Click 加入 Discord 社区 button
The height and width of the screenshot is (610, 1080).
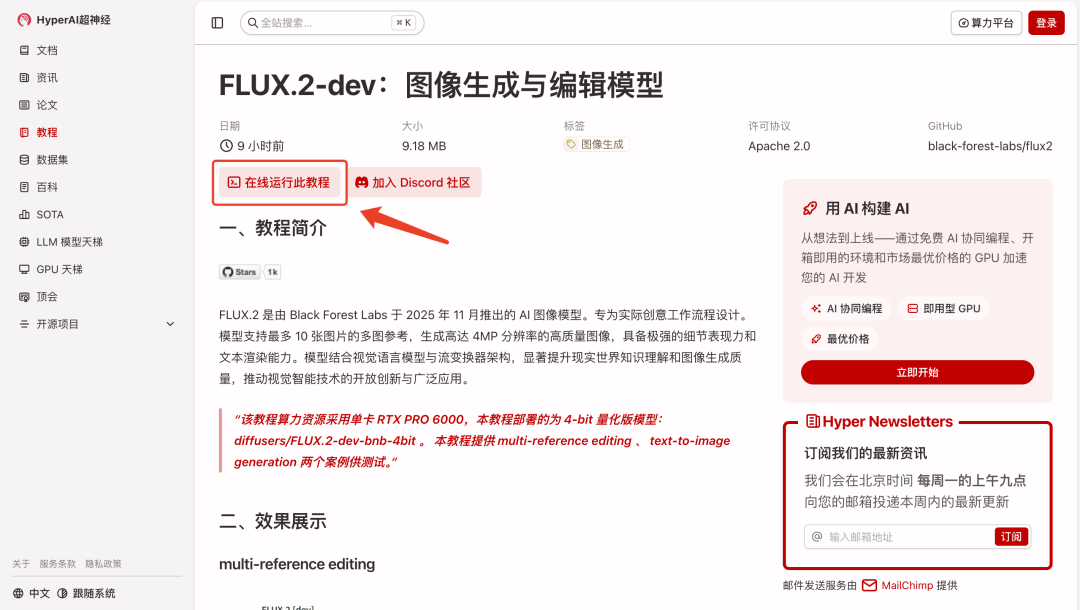413,183
